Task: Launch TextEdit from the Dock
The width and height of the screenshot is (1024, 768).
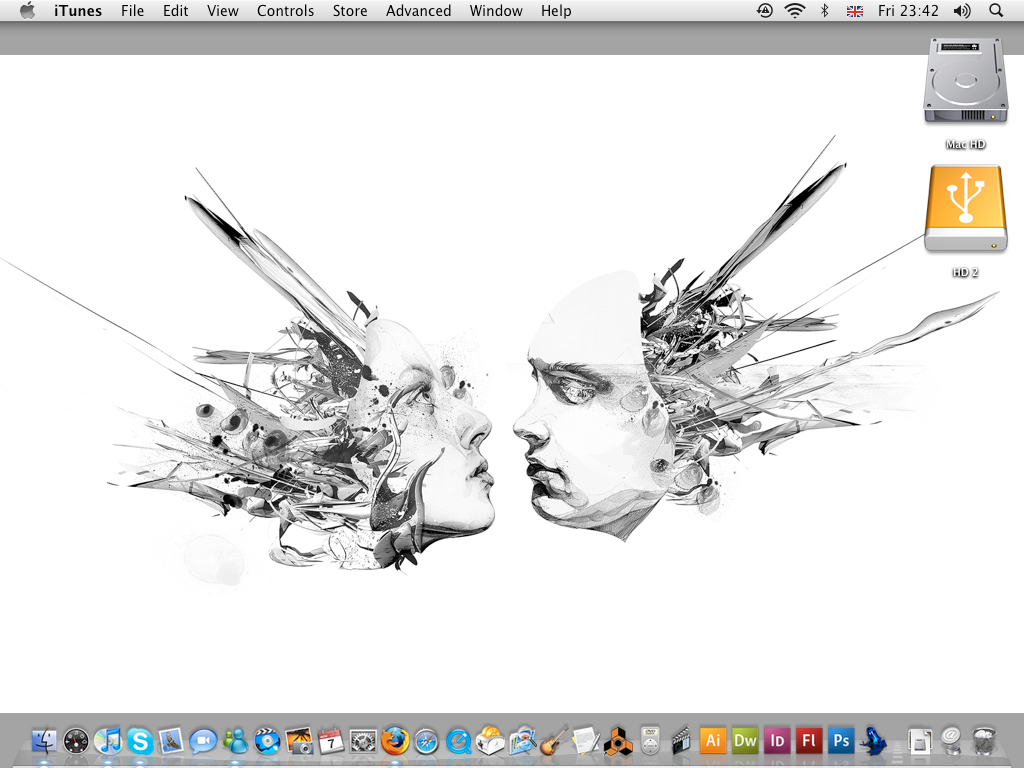Action: tap(586, 741)
